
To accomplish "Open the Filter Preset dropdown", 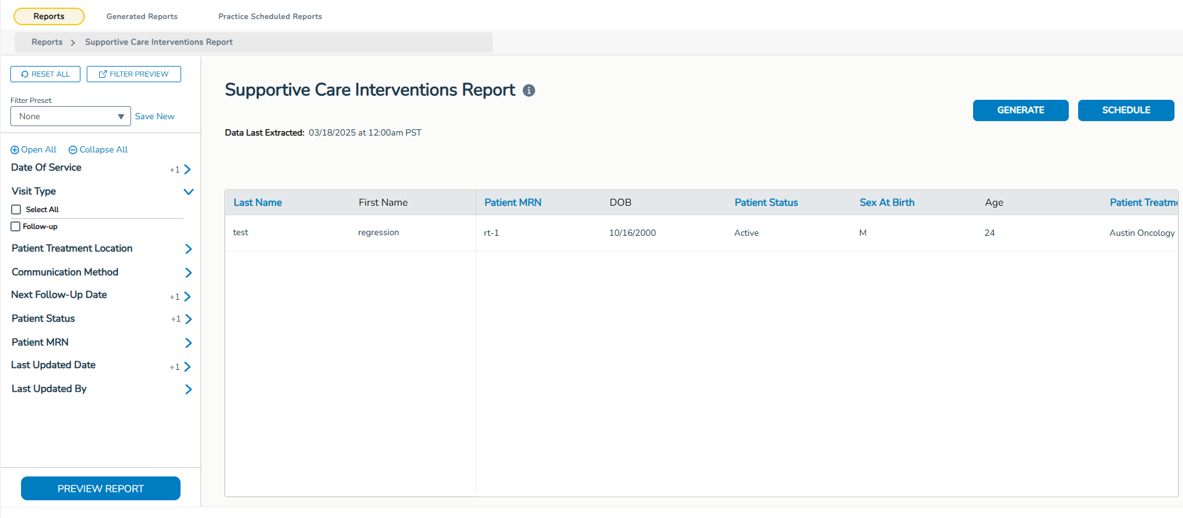I will [x=70, y=116].
